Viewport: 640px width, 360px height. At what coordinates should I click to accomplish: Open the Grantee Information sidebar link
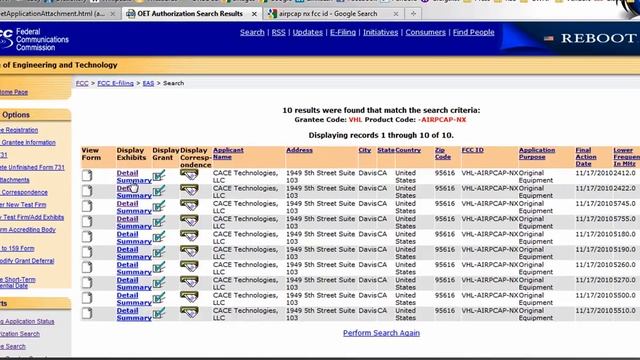(x=28, y=142)
